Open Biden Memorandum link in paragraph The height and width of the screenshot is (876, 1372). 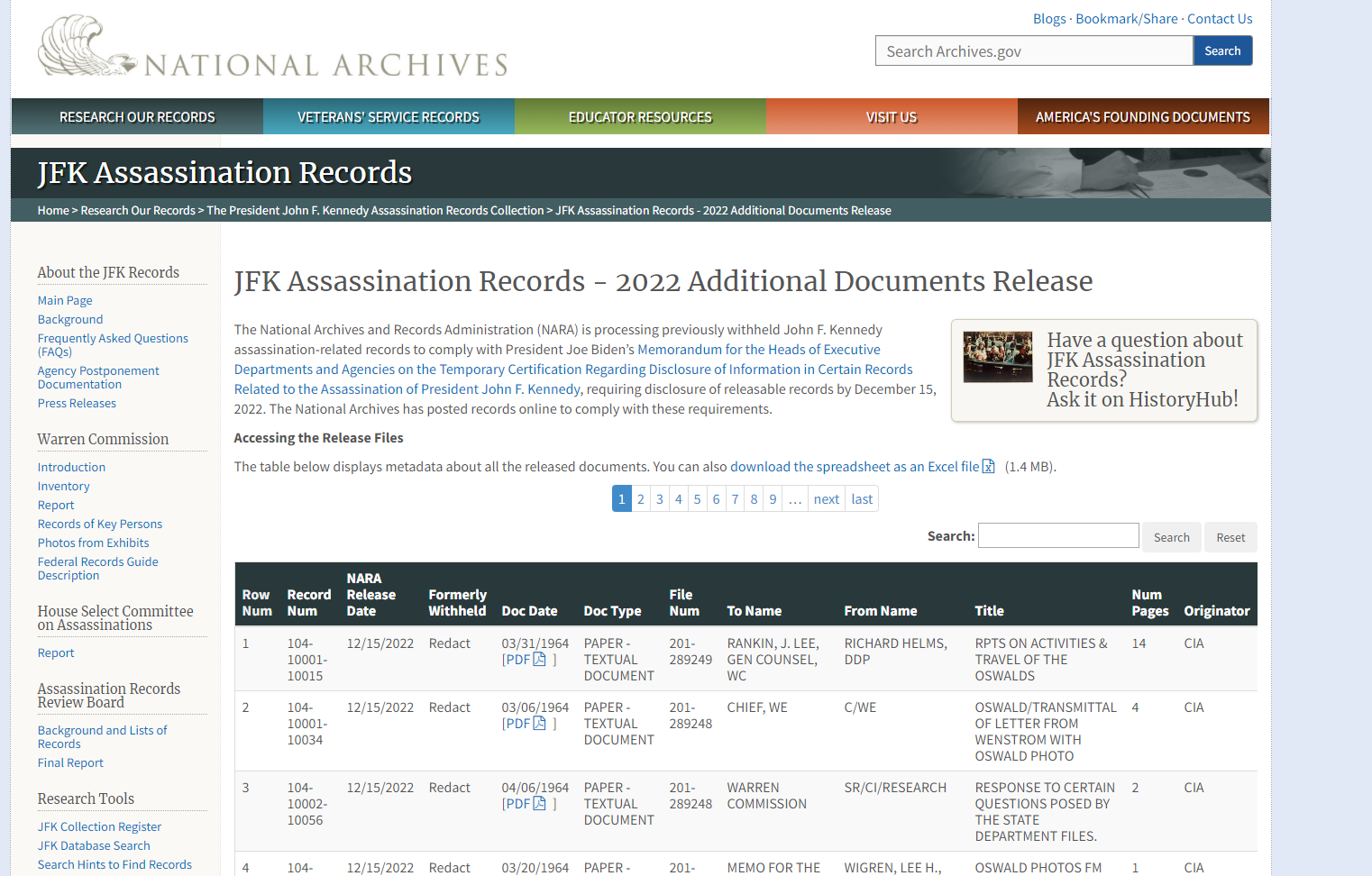click(x=573, y=370)
